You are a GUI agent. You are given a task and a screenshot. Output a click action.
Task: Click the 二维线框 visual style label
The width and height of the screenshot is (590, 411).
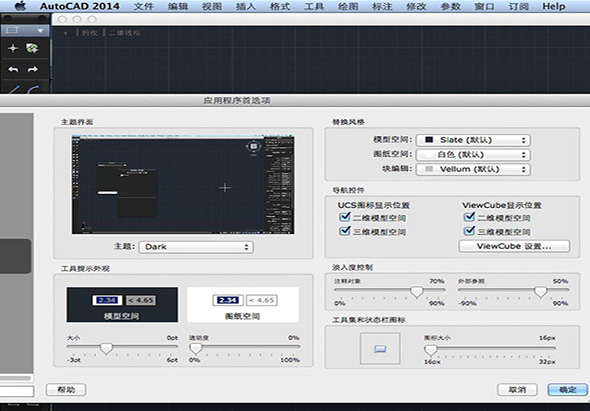tap(125, 33)
